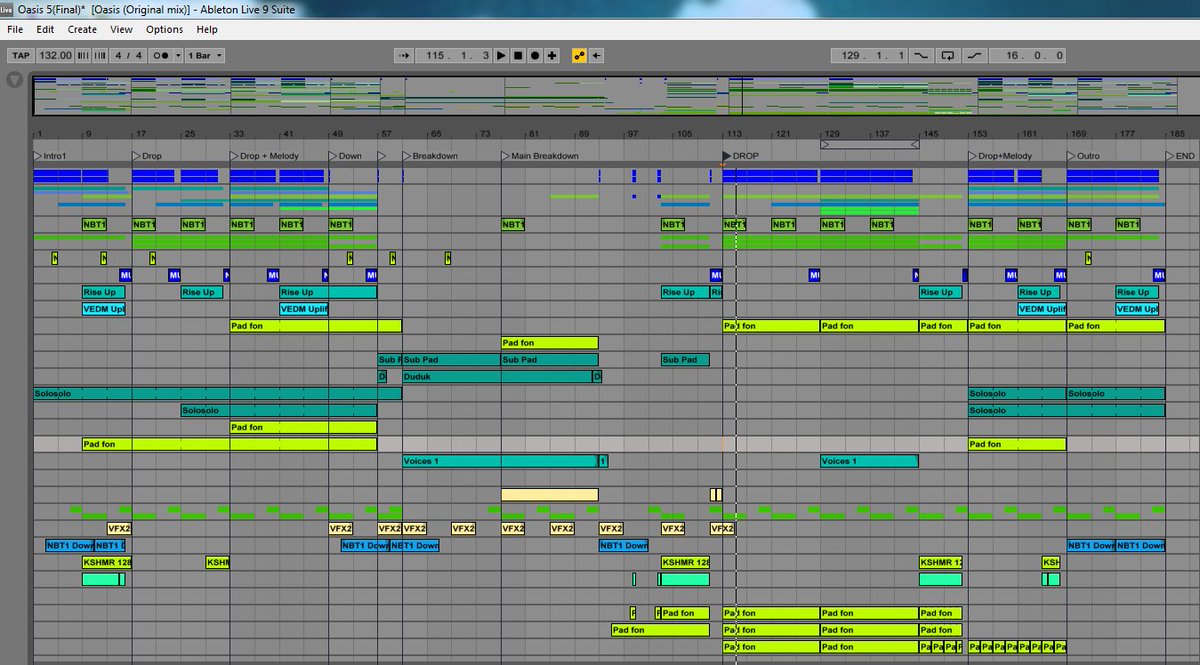Click the Re-enable Automation back arrow
The image size is (1200, 665).
tap(597, 56)
